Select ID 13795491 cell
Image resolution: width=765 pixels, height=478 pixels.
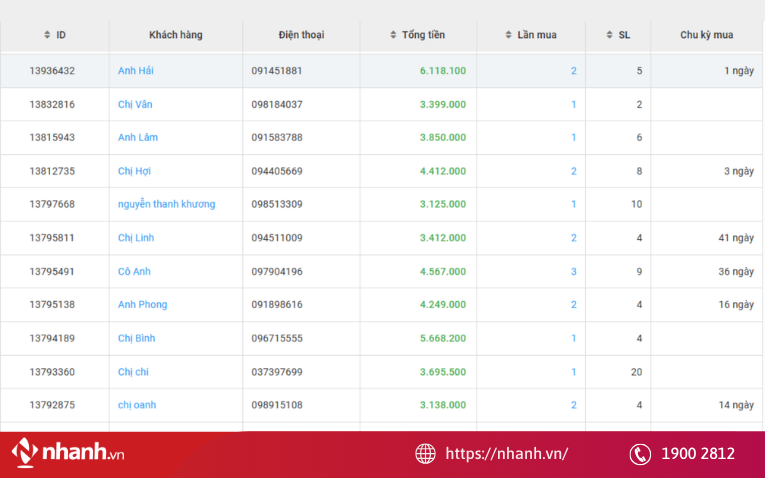click(x=52, y=272)
